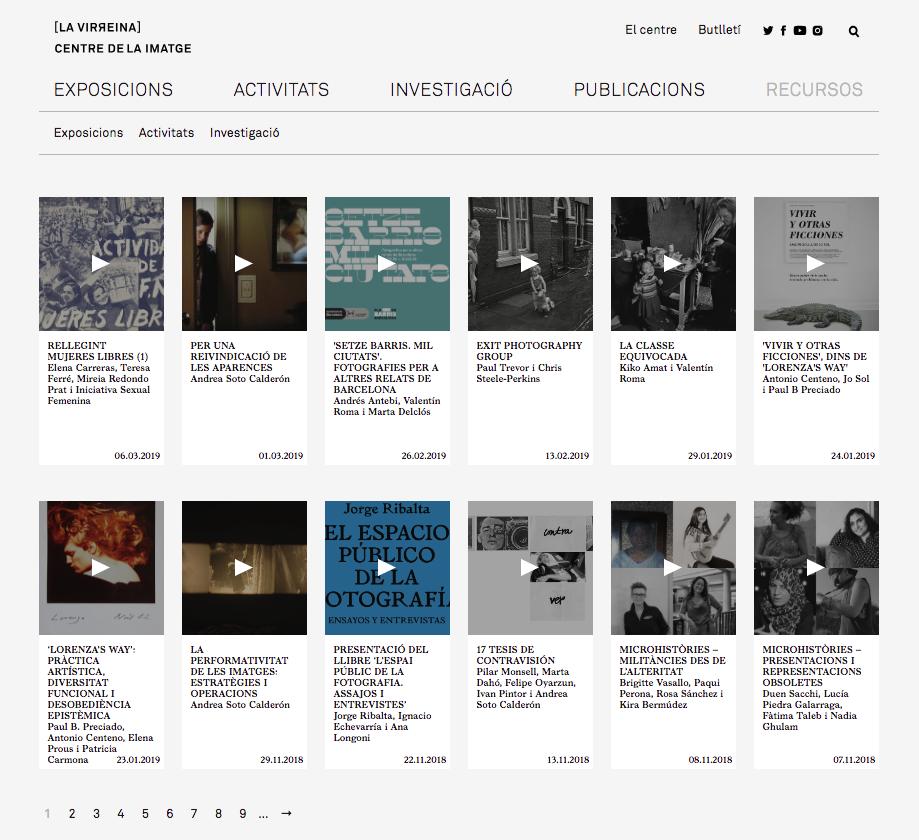Go to page 3
The width and height of the screenshot is (919, 840).
[96, 814]
